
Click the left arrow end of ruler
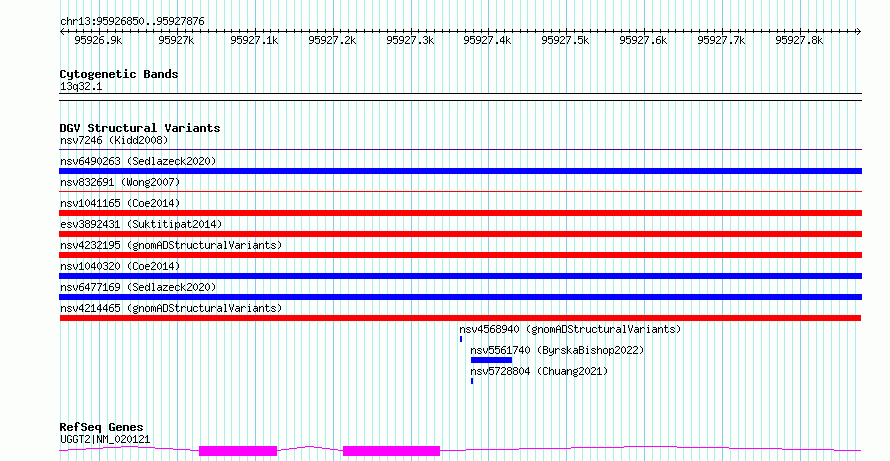[62, 32]
